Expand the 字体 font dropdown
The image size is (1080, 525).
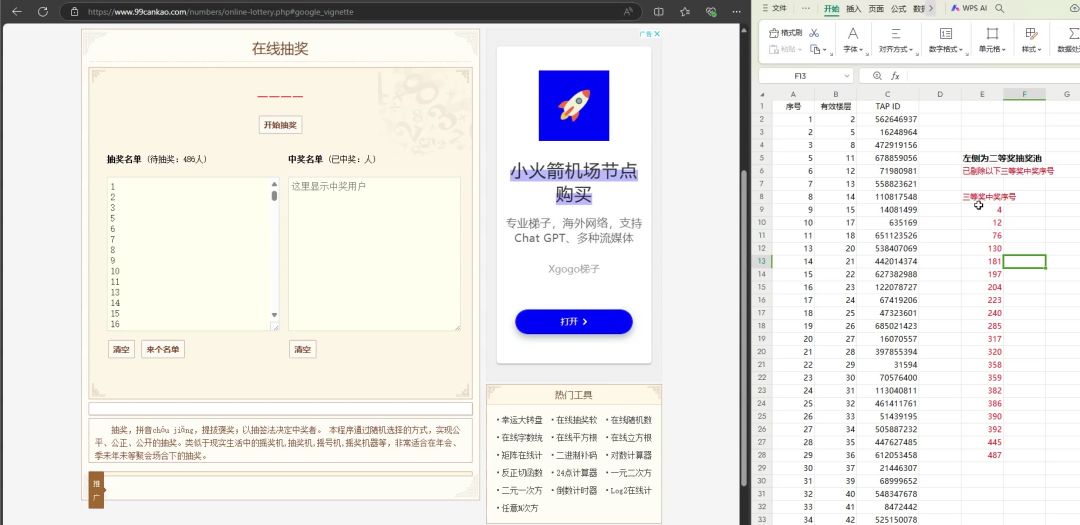(x=853, y=49)
